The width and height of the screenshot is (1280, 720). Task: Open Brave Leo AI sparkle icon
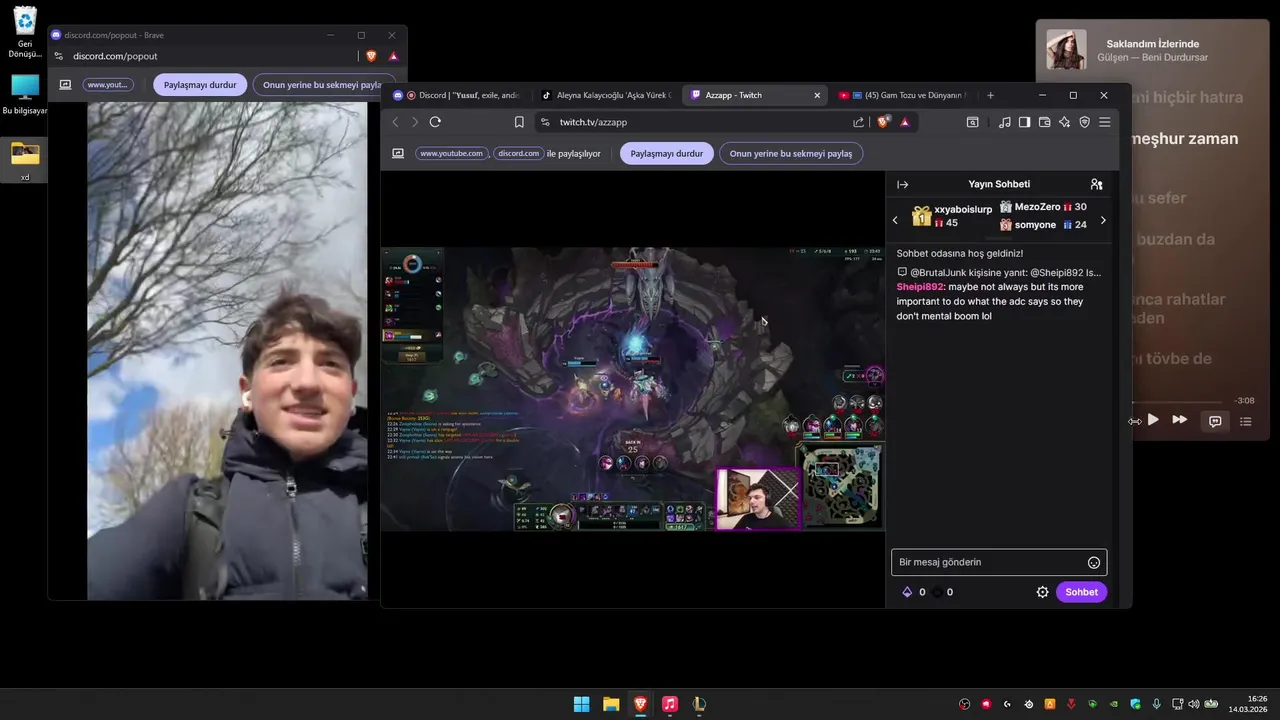click(1064, 122)
